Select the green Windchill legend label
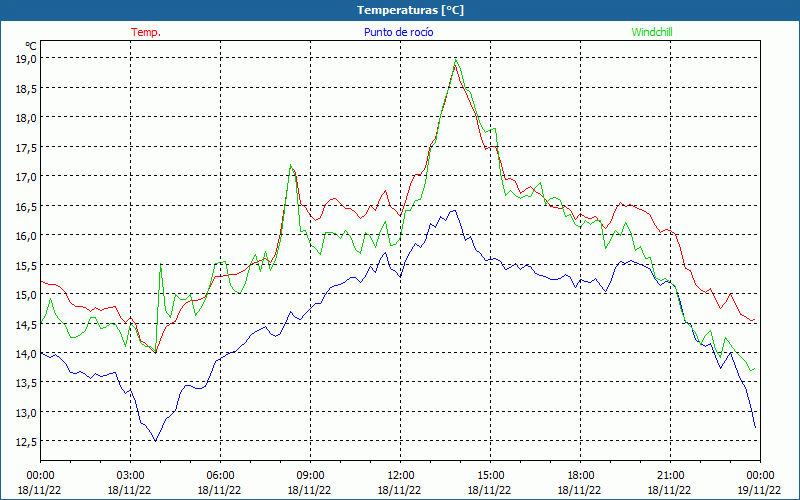The height and width of the screenshot is (500, 800). click(652, 32)
